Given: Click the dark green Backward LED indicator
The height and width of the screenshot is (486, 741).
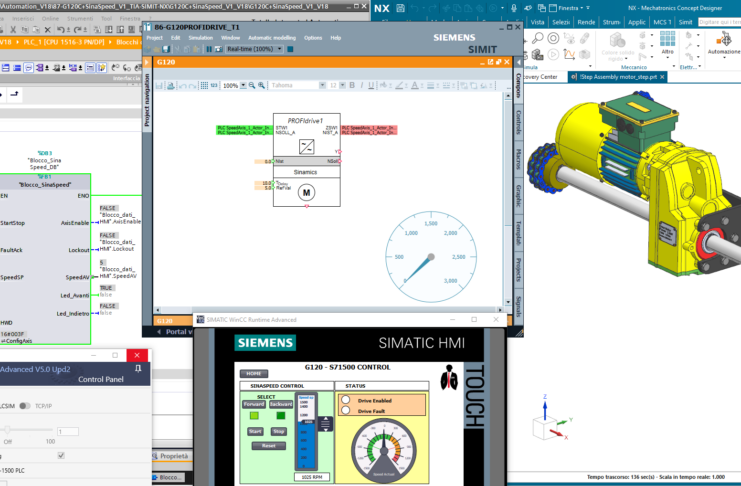Looking at the screenshot, I should coord(281,416).
